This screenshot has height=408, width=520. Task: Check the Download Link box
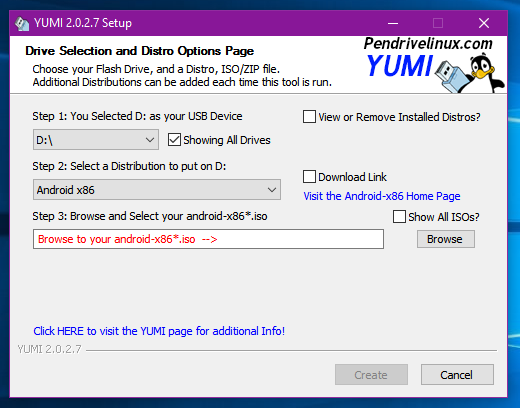tap(309, 177)
